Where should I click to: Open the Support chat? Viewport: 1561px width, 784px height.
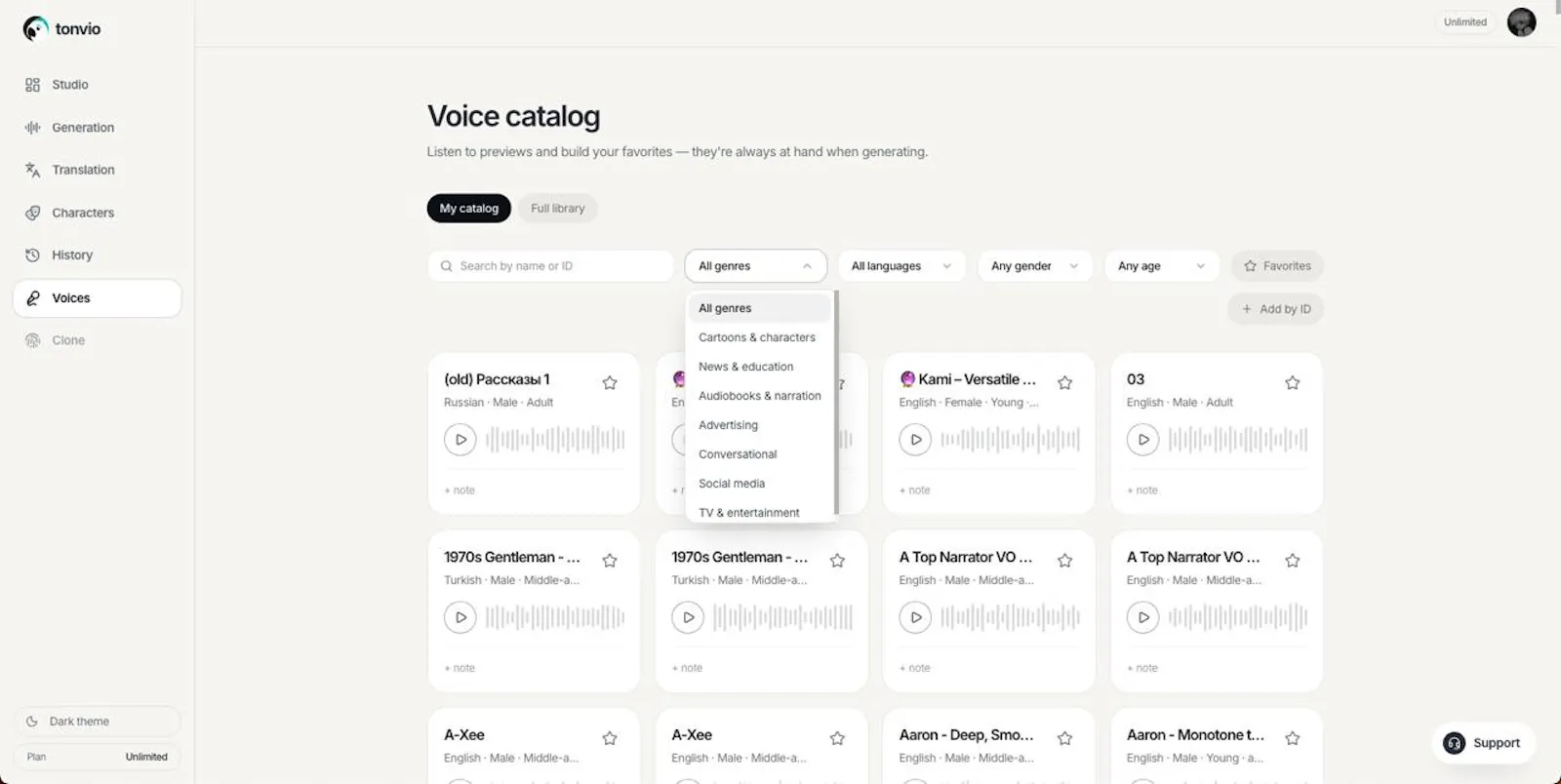click(1483, 743)
